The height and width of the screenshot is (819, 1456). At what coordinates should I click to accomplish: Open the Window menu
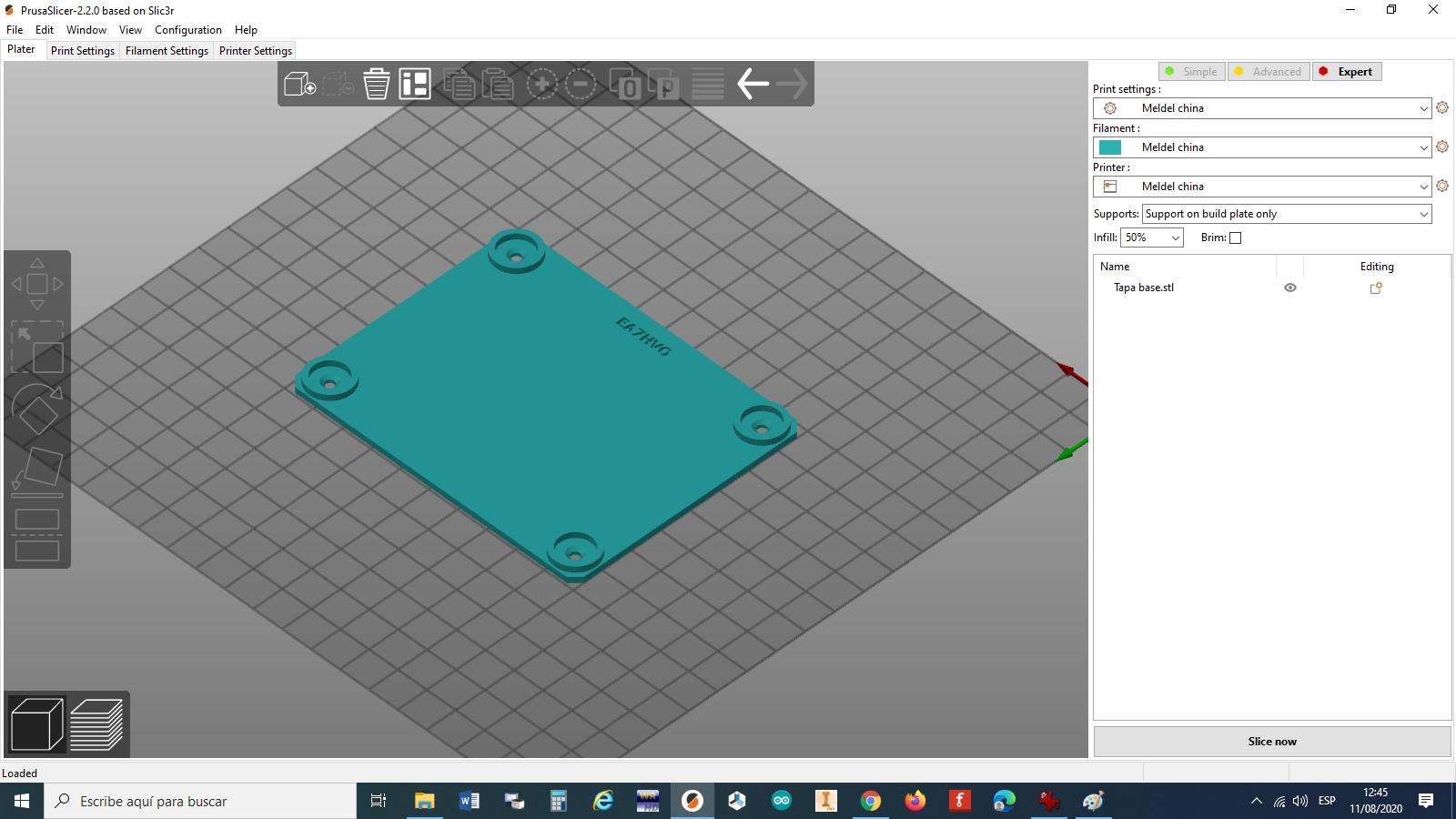[86, 30]
